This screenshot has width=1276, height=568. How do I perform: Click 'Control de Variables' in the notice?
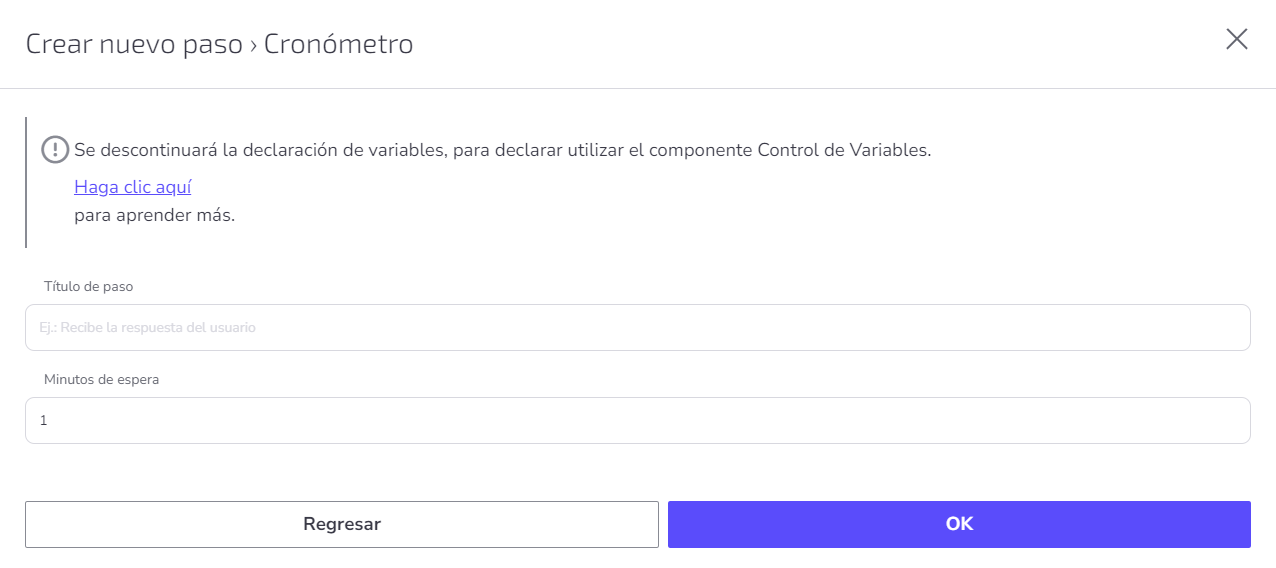coord(843,151)
